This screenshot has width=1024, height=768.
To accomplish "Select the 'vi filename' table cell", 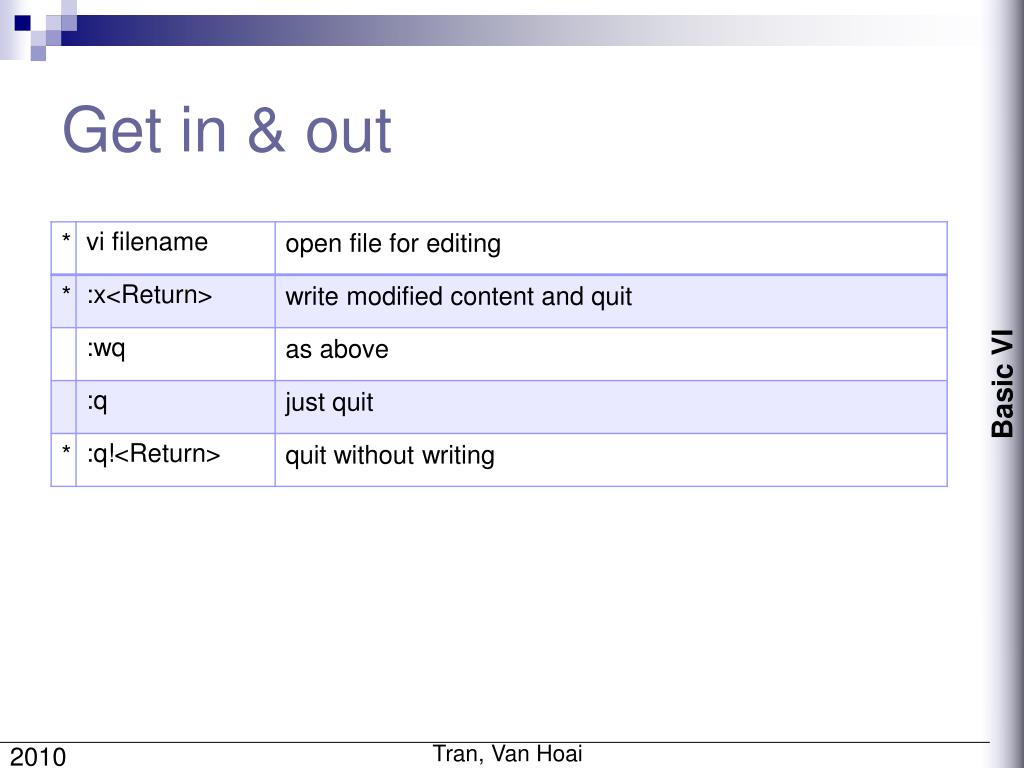I will coord(176,248).
